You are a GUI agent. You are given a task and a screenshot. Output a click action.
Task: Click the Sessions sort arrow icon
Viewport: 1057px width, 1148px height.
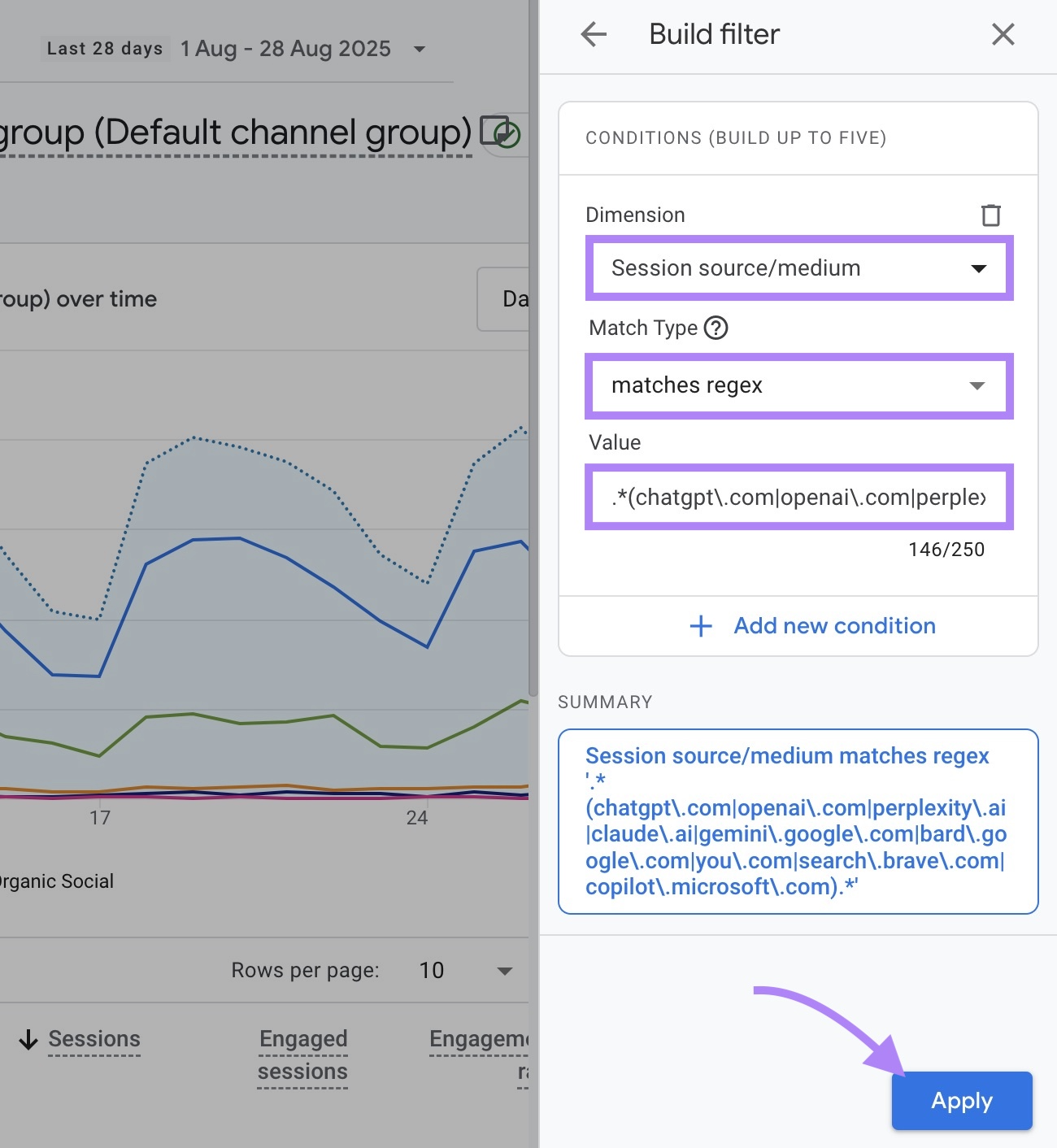[x=28, y=1040]
